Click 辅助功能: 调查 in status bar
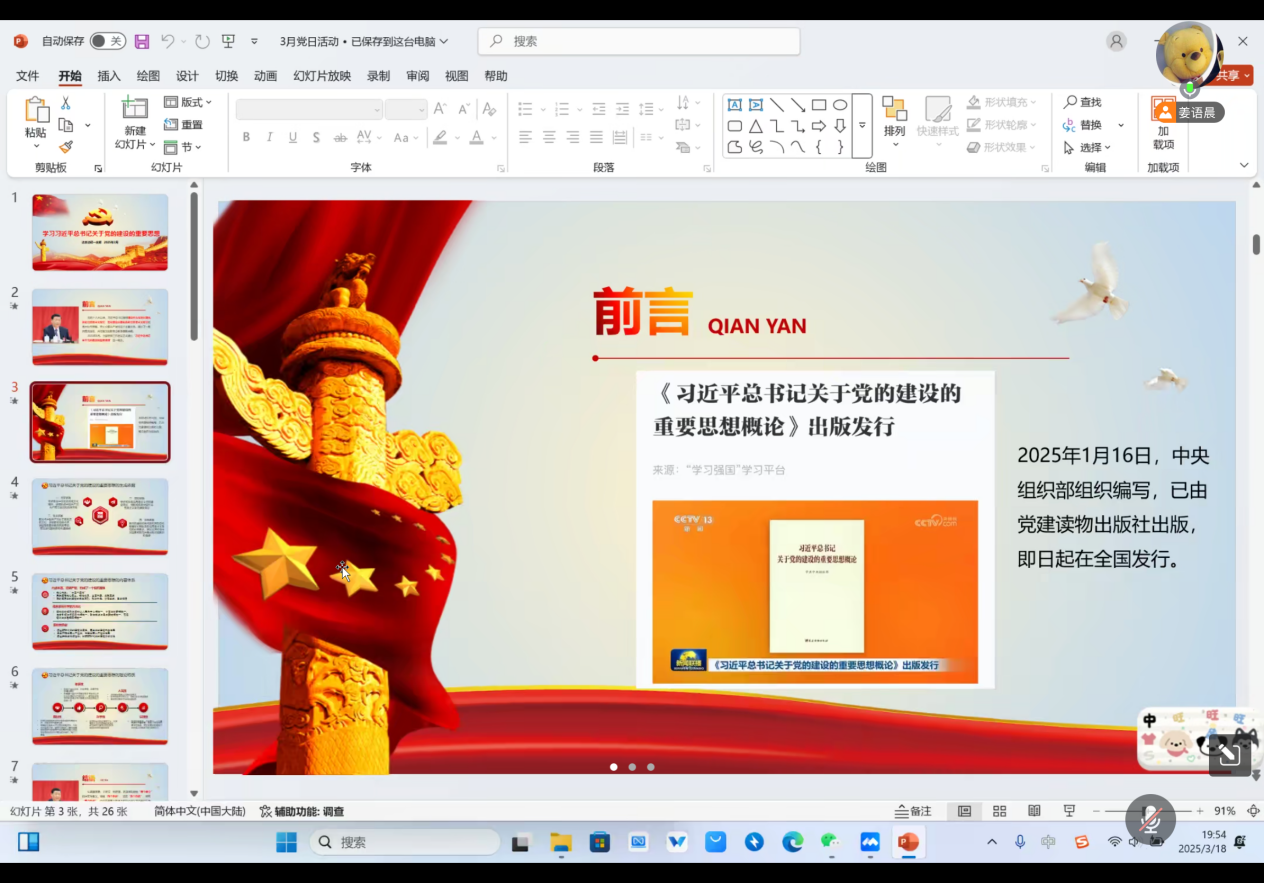Screen dimensions: 1264x883 (302, 812)
